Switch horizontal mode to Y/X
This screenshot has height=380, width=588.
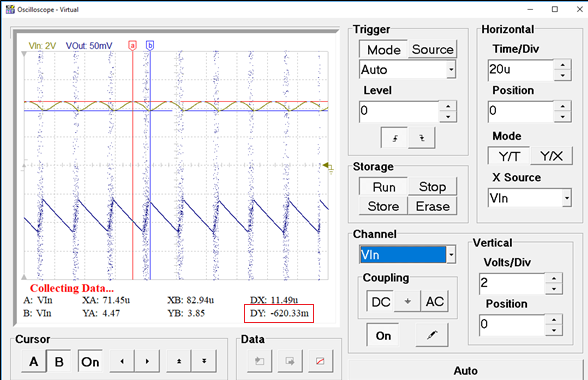[x=551, y=156]
